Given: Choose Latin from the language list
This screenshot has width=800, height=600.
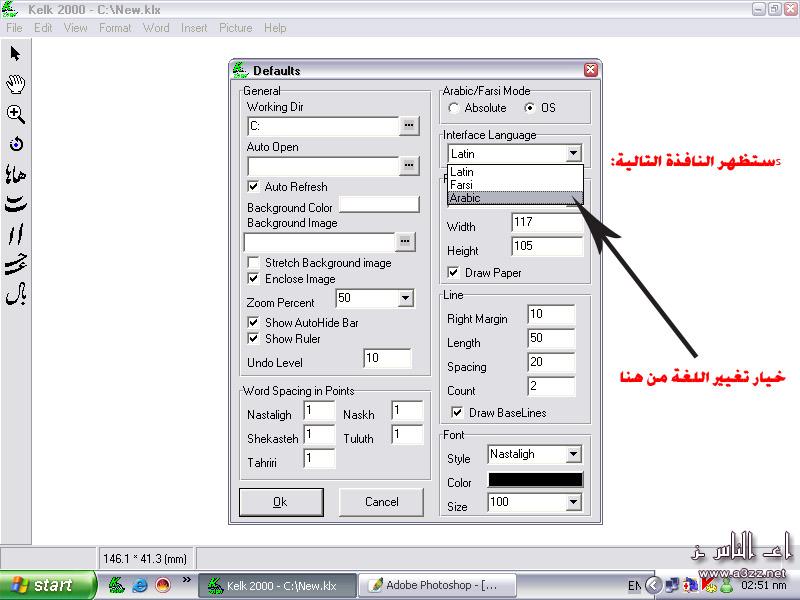Looking at the screenshot, I should 515,172.
